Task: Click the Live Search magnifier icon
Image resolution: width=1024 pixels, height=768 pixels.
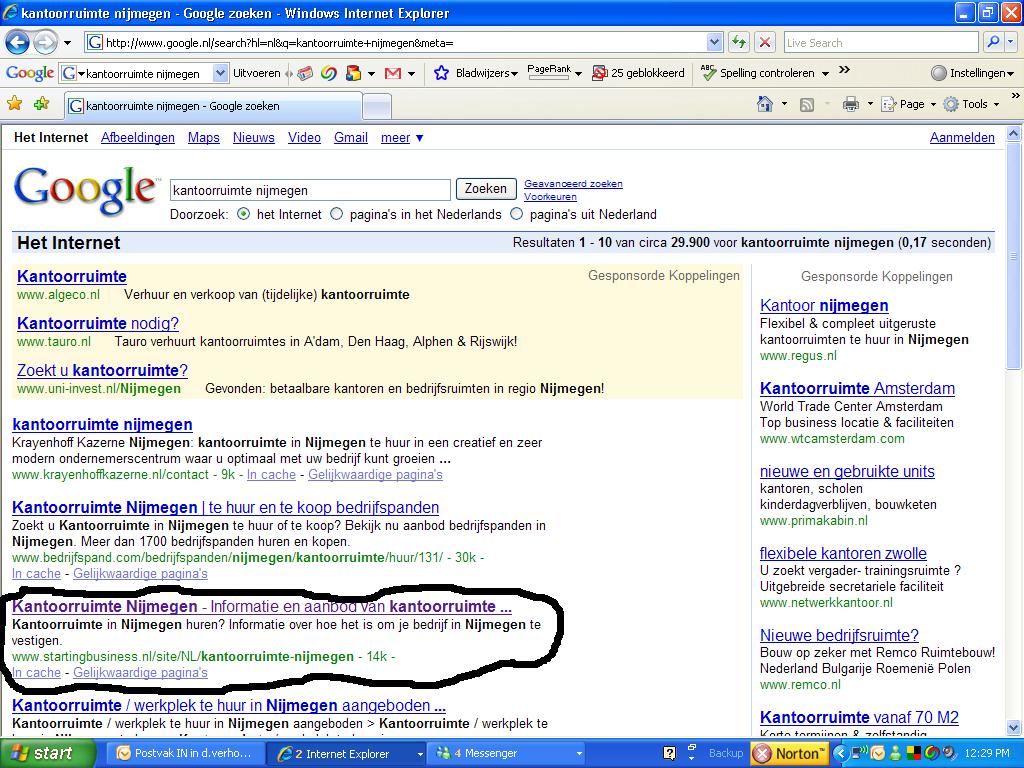Action: pos(993,42)
